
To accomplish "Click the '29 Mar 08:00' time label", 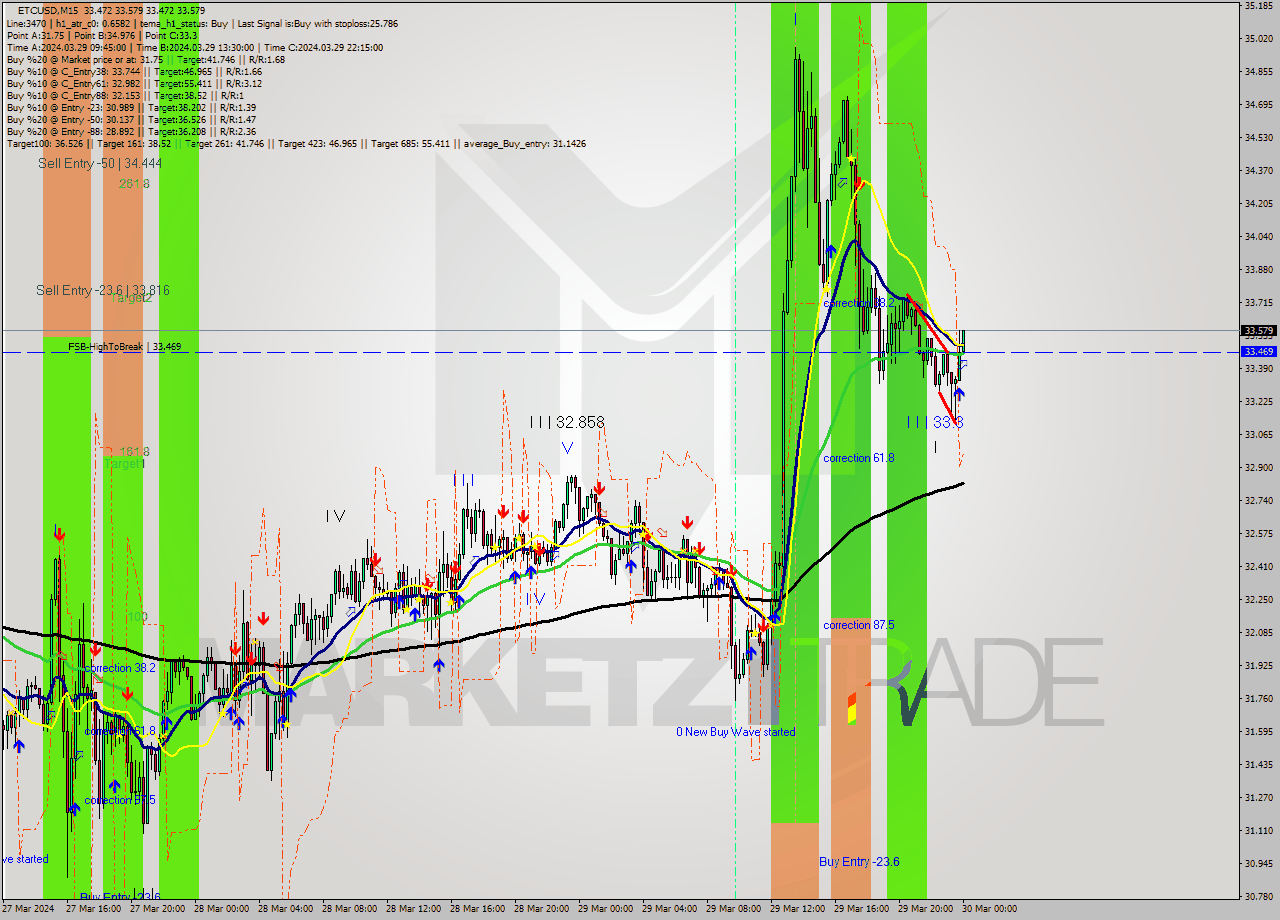I will point(733,909).
